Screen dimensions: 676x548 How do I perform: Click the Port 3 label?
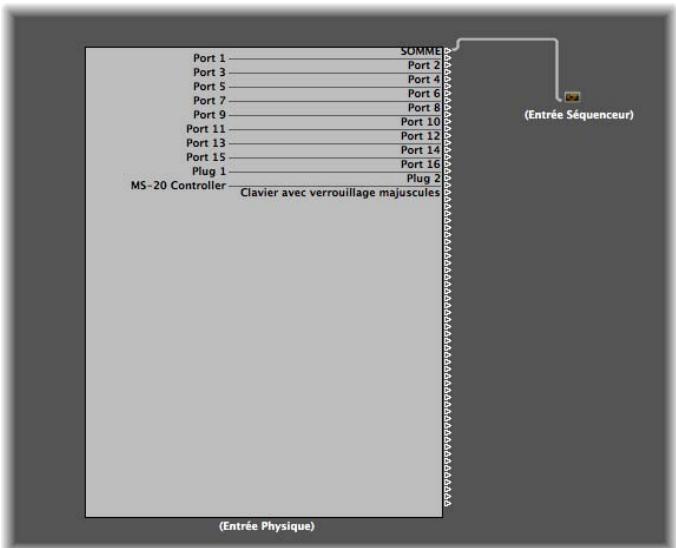tap(209, 72)
